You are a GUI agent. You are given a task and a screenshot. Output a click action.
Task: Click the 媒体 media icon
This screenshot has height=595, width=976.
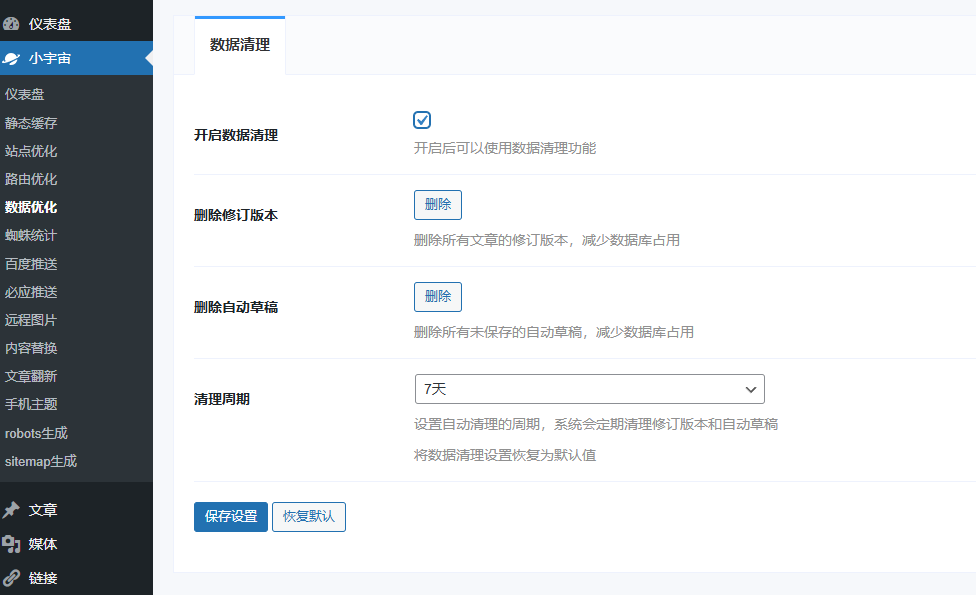tap(12, 544)
